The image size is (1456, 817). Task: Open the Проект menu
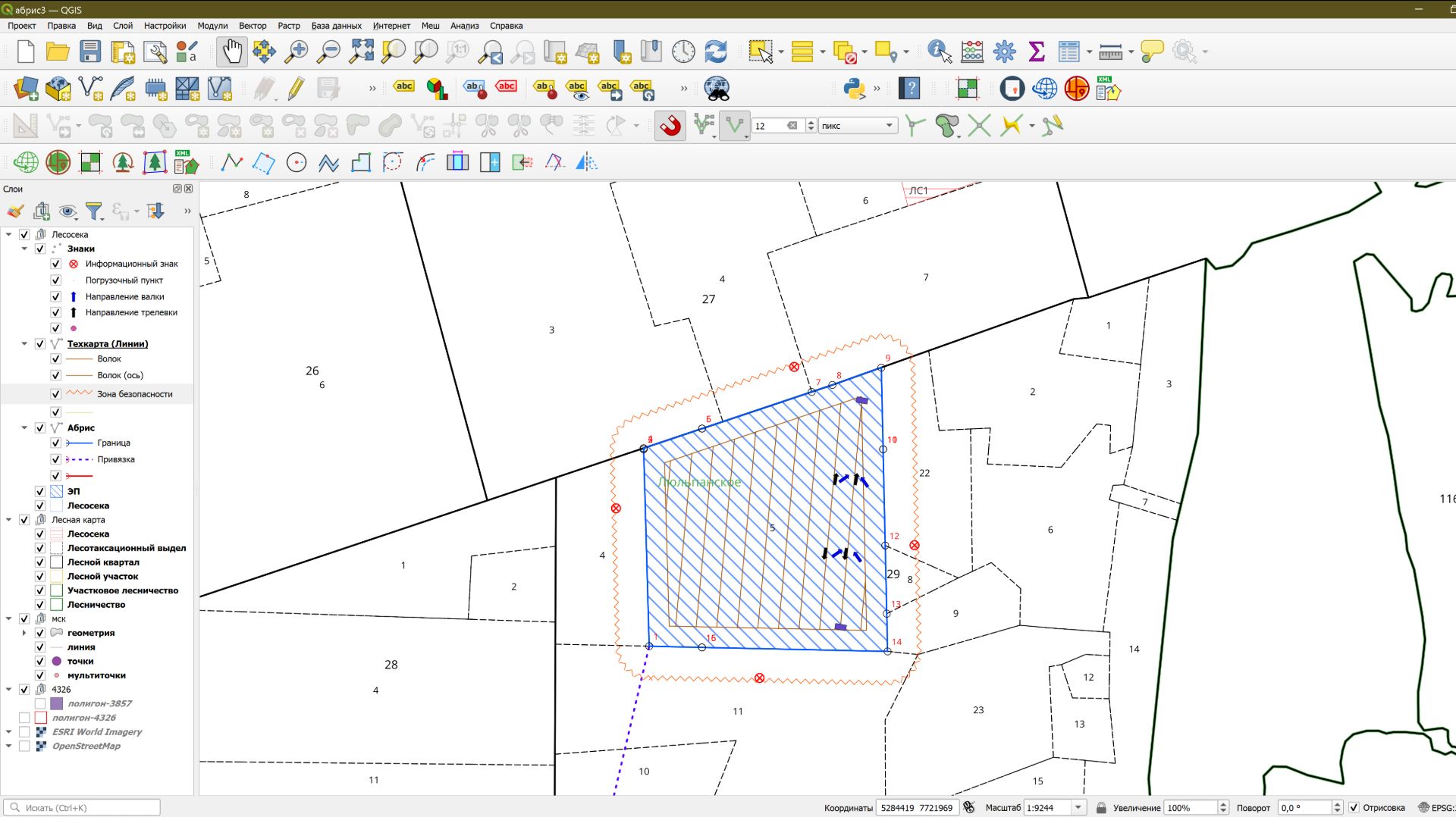click(x=22, y=26)
